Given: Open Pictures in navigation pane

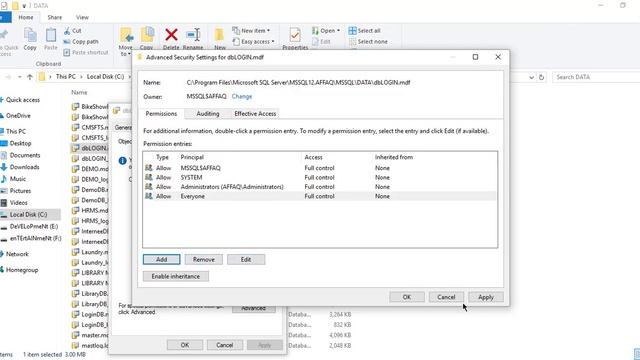Looking at the screenshot, I should point(20,191).
